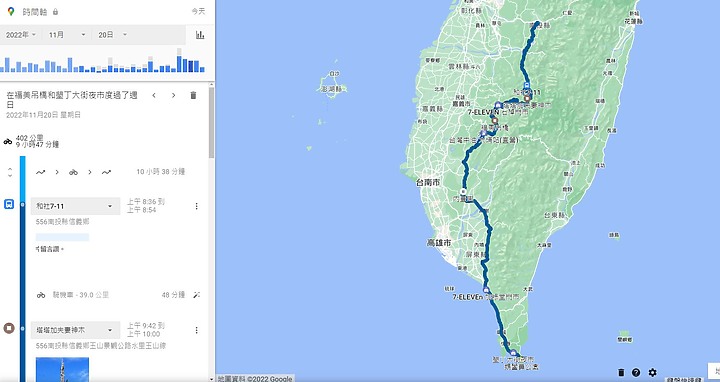Image resolution: width=720 pixels, height=382 pixels.
Task: Open the help question mark icon on map
Action: coord(636,372)
